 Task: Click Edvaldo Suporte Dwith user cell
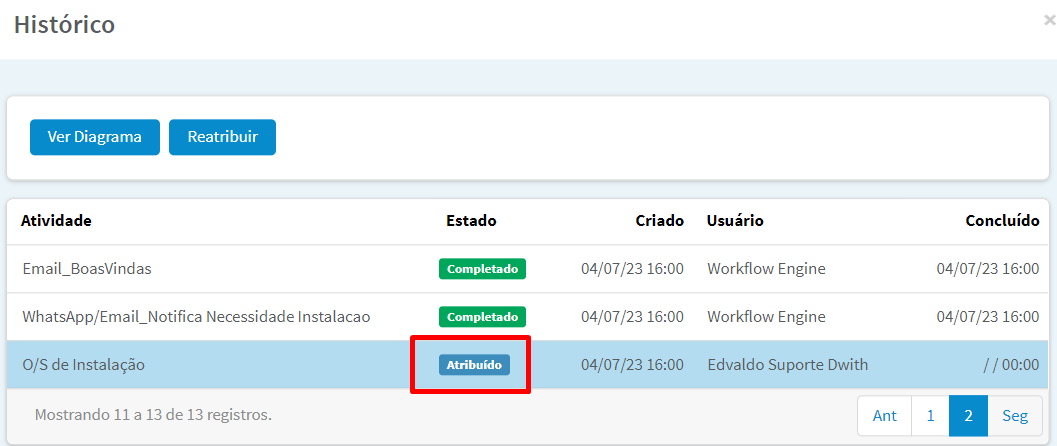[x=787, y=365]
